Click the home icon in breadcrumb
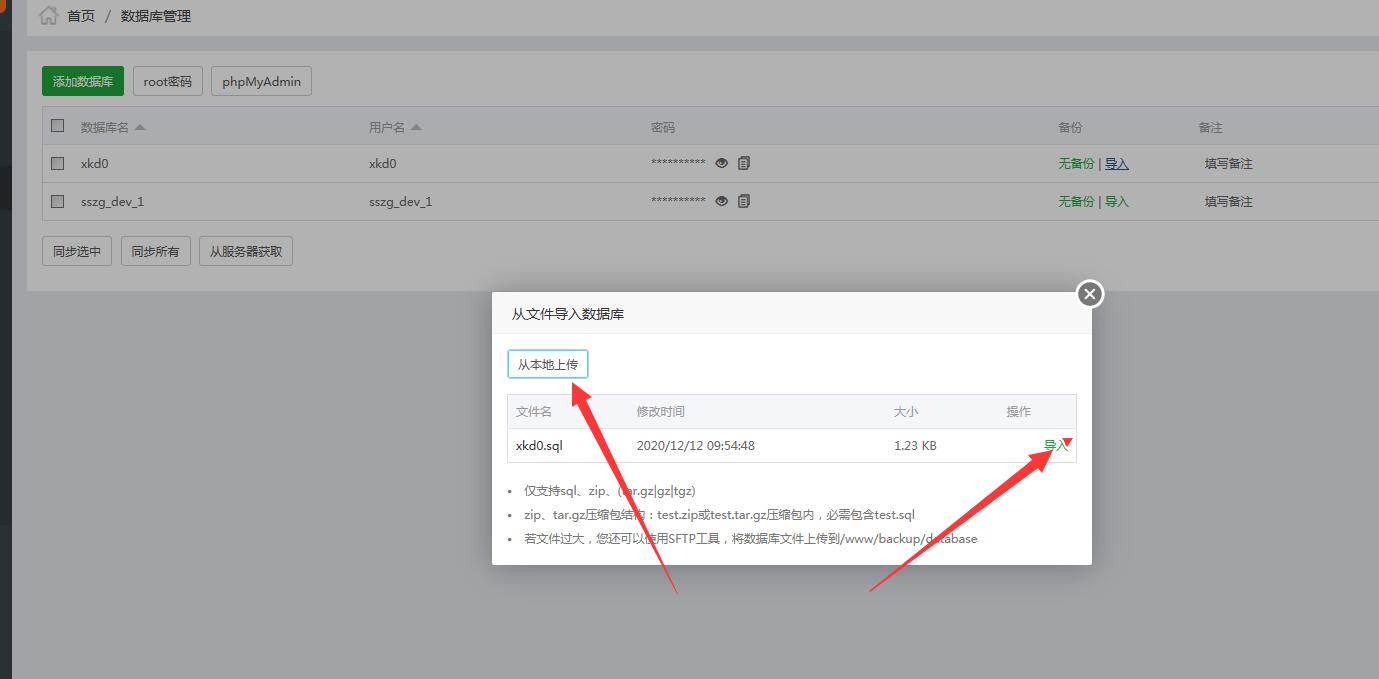1379x679 pixels. [x=48, y=16]
